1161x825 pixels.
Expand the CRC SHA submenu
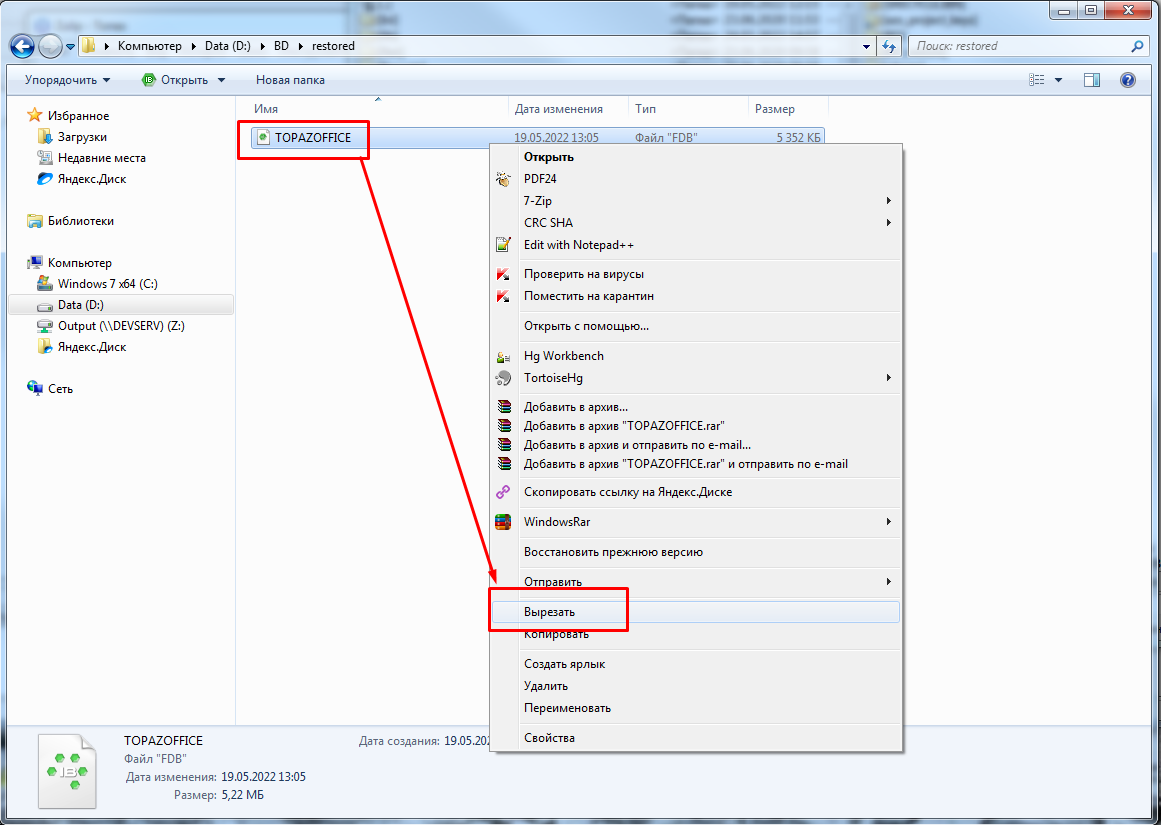696,223
